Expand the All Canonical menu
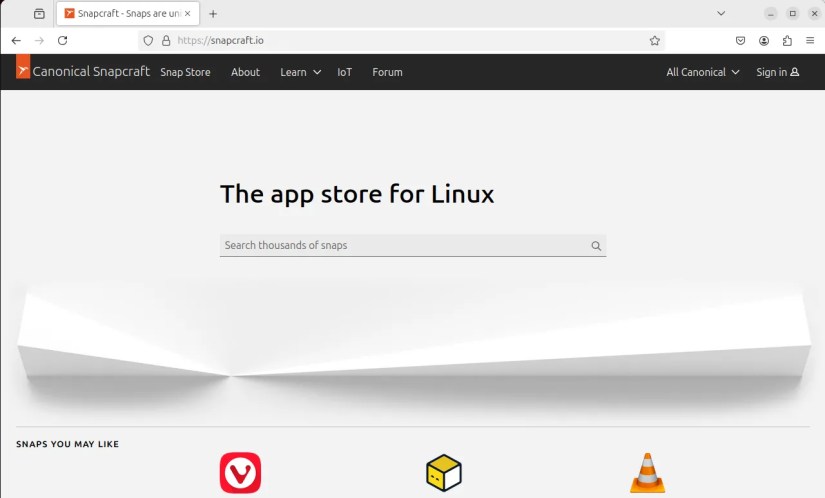This screenshot has width=825, height=498. pos(703,72)
